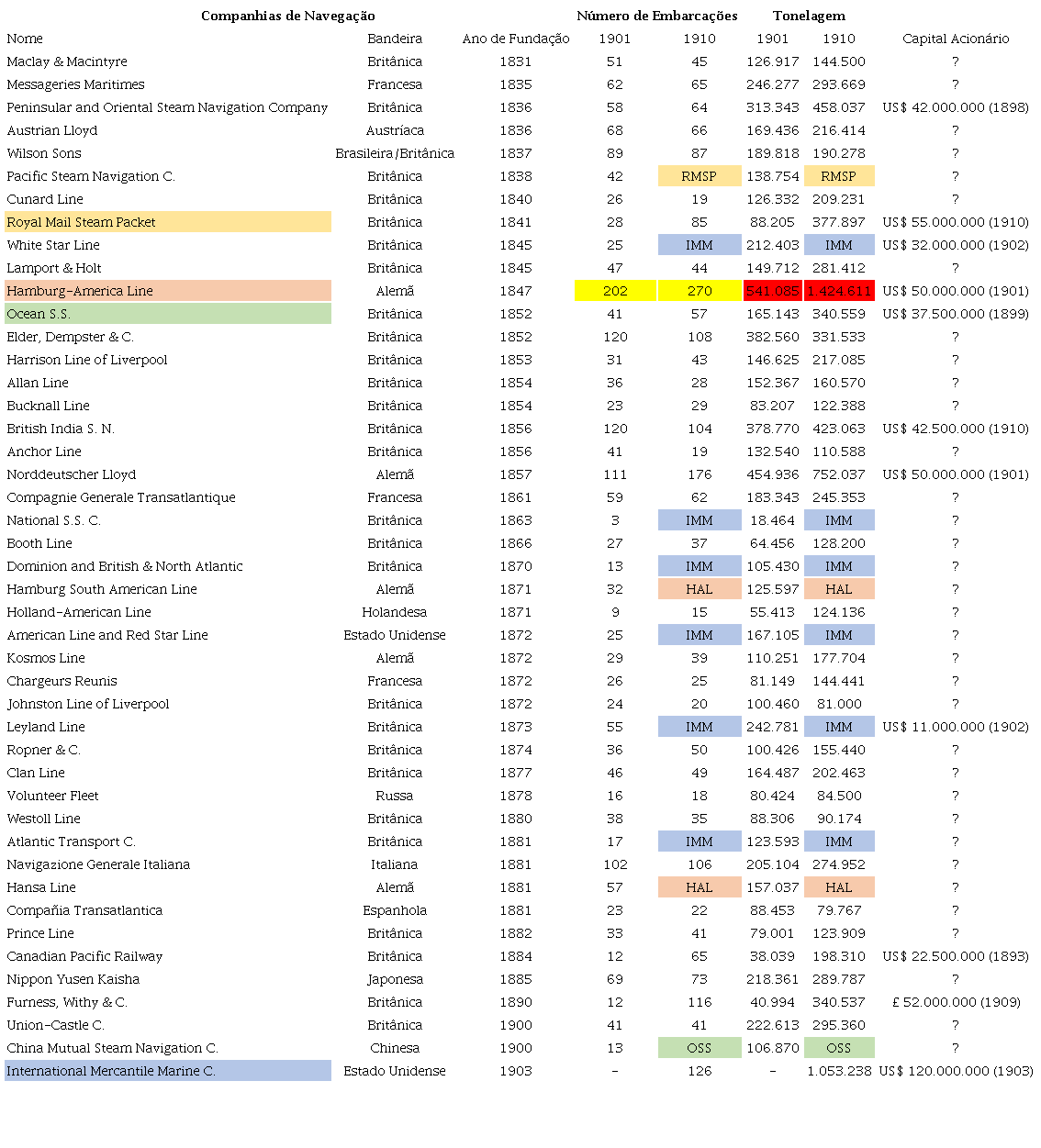Click the yellow cell showing 202

[615, 291]
